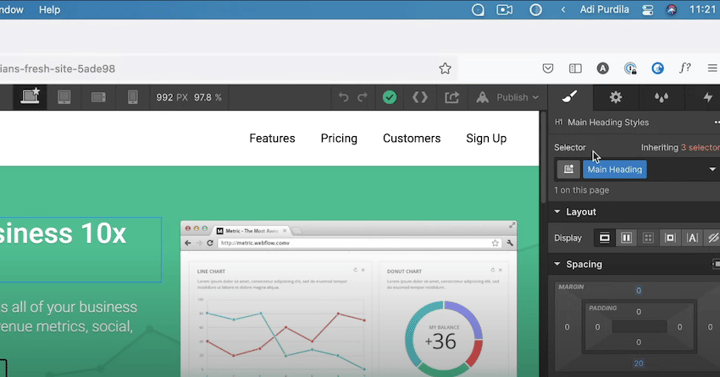Click the Features nav link
This screenshot has height=377, width=720.
pos(272,138)
